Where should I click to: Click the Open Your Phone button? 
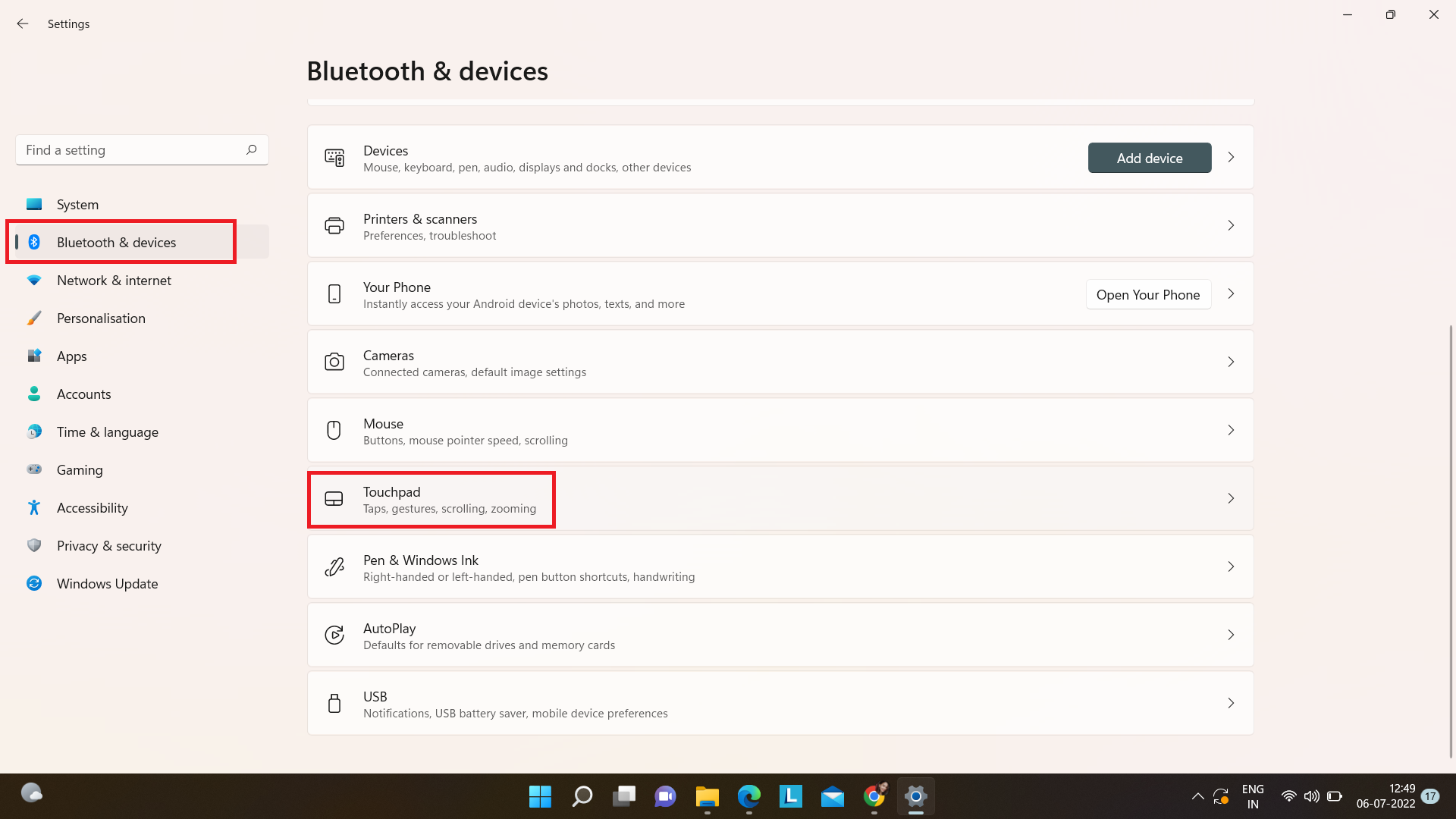click(x=1147, y=295)
